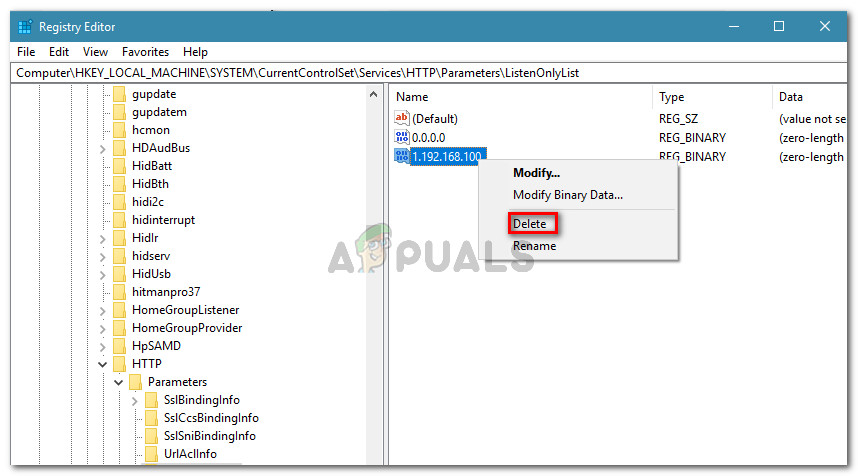Maximize the Registry Editor window
This screenshot has width=858, height=476.
pos(779,26)
